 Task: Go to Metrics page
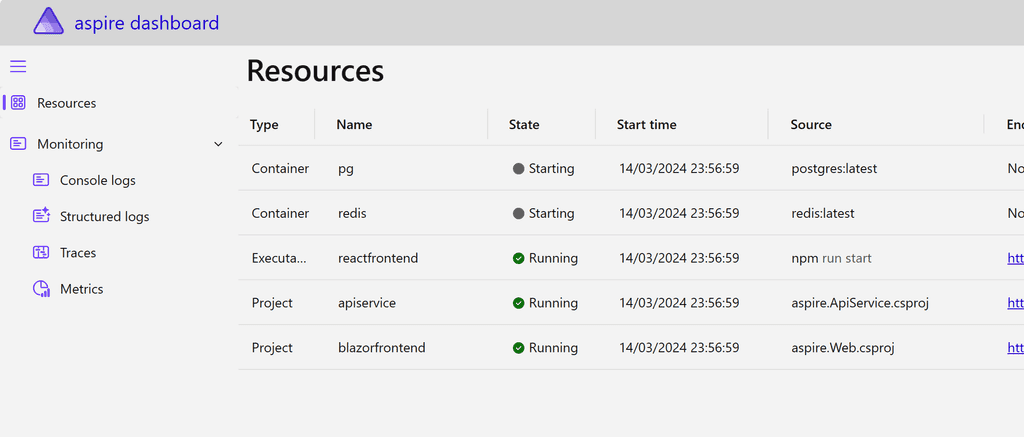coord(82,289)
